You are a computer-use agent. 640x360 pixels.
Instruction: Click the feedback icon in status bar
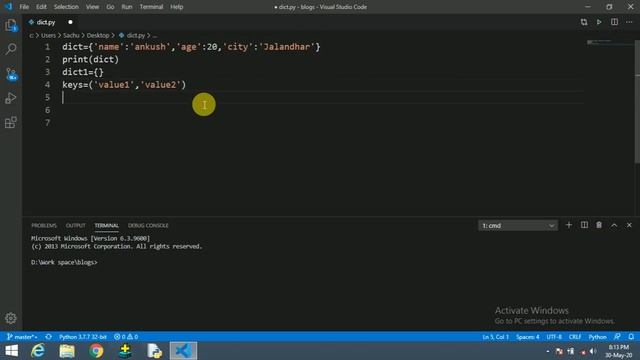[617, 337]
